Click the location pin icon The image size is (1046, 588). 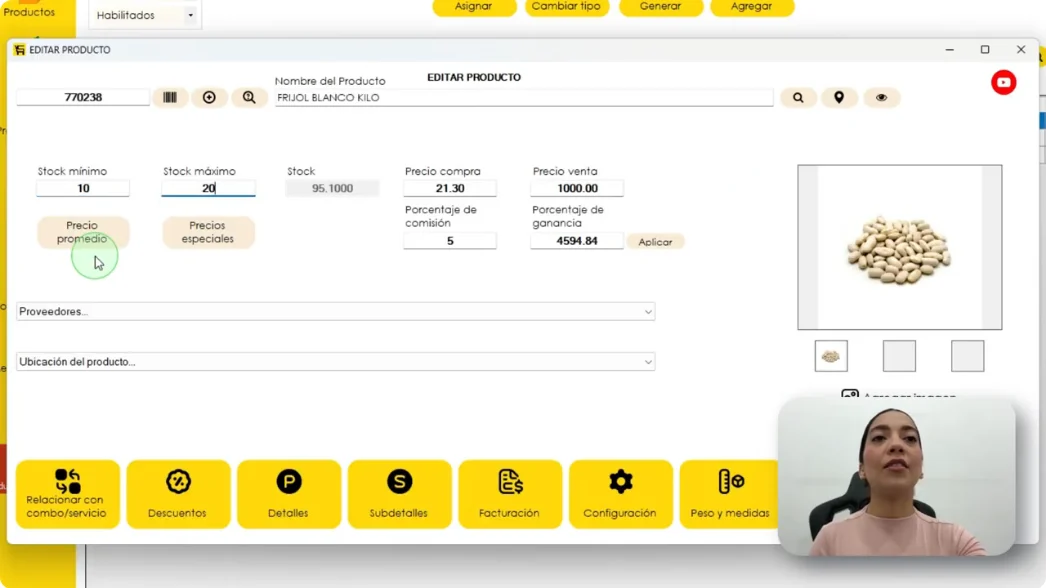[839, 97]
